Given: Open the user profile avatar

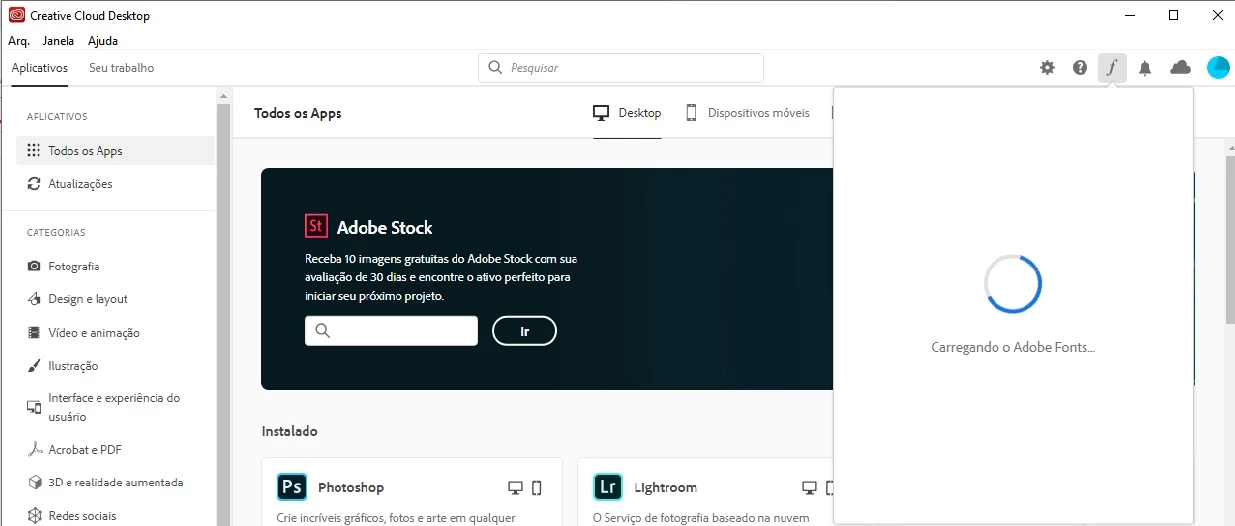Looking at the screenshot, I should tap(1218, 68).
